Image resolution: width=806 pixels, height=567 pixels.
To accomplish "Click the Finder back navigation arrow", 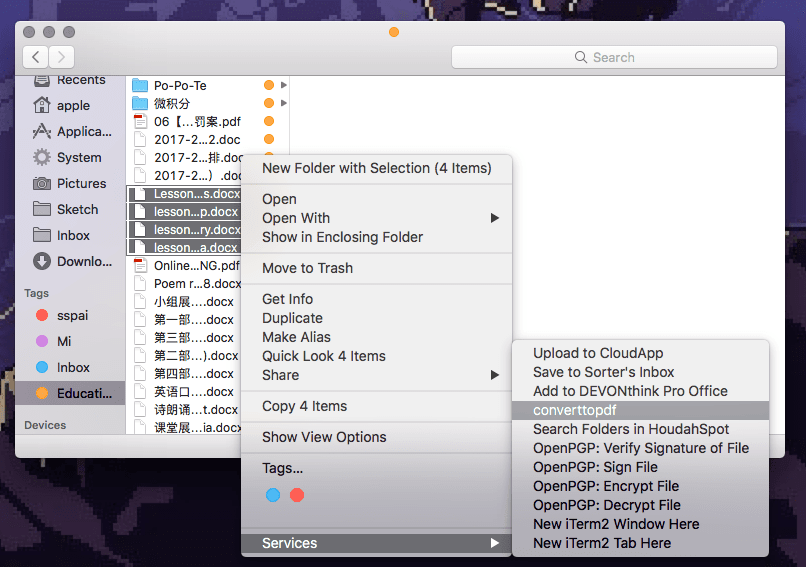I will [x=35, y=57].
